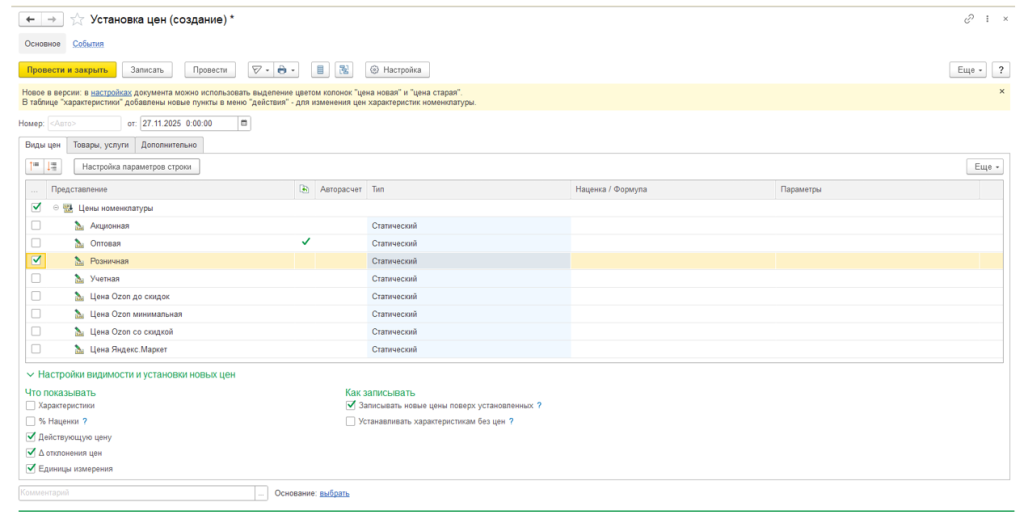Check the Цена Ozon до скидок checkbox

tap(36, 296)
